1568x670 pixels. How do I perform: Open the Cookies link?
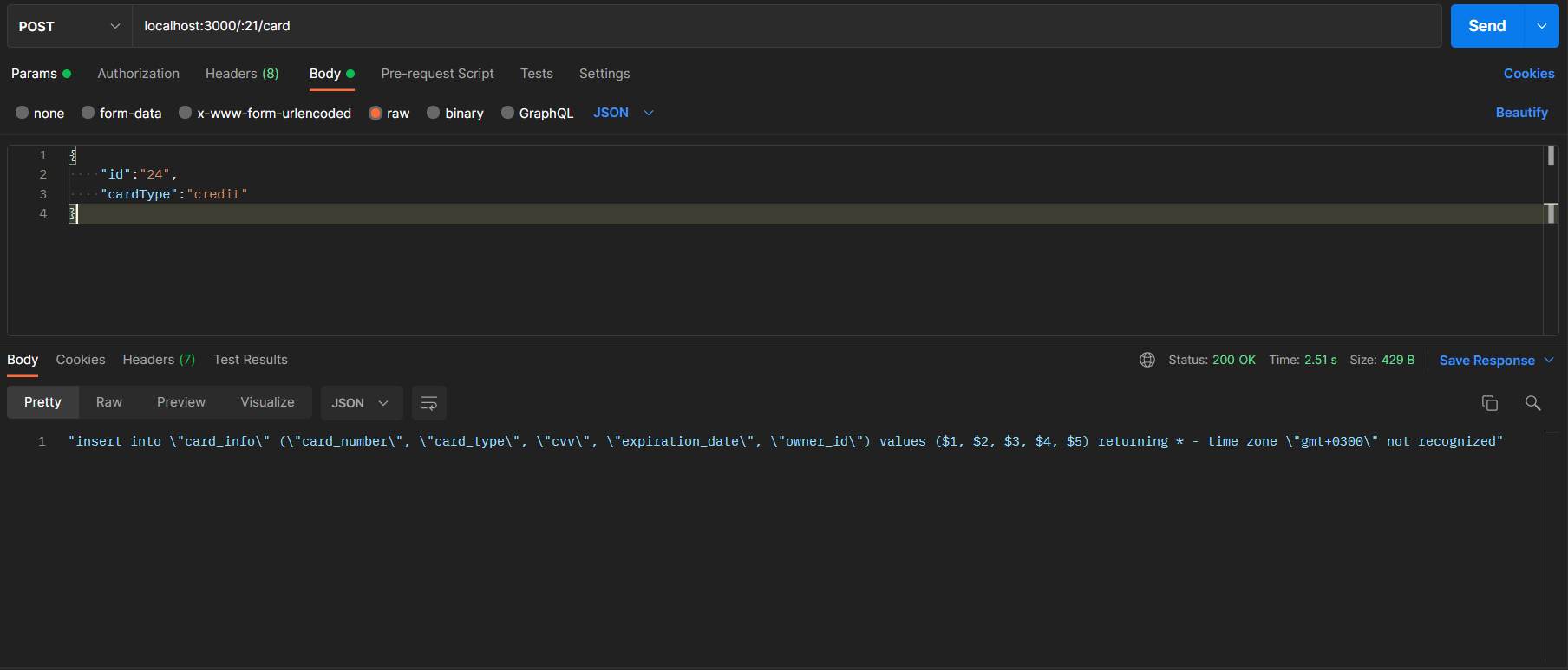coord(1529,74)
